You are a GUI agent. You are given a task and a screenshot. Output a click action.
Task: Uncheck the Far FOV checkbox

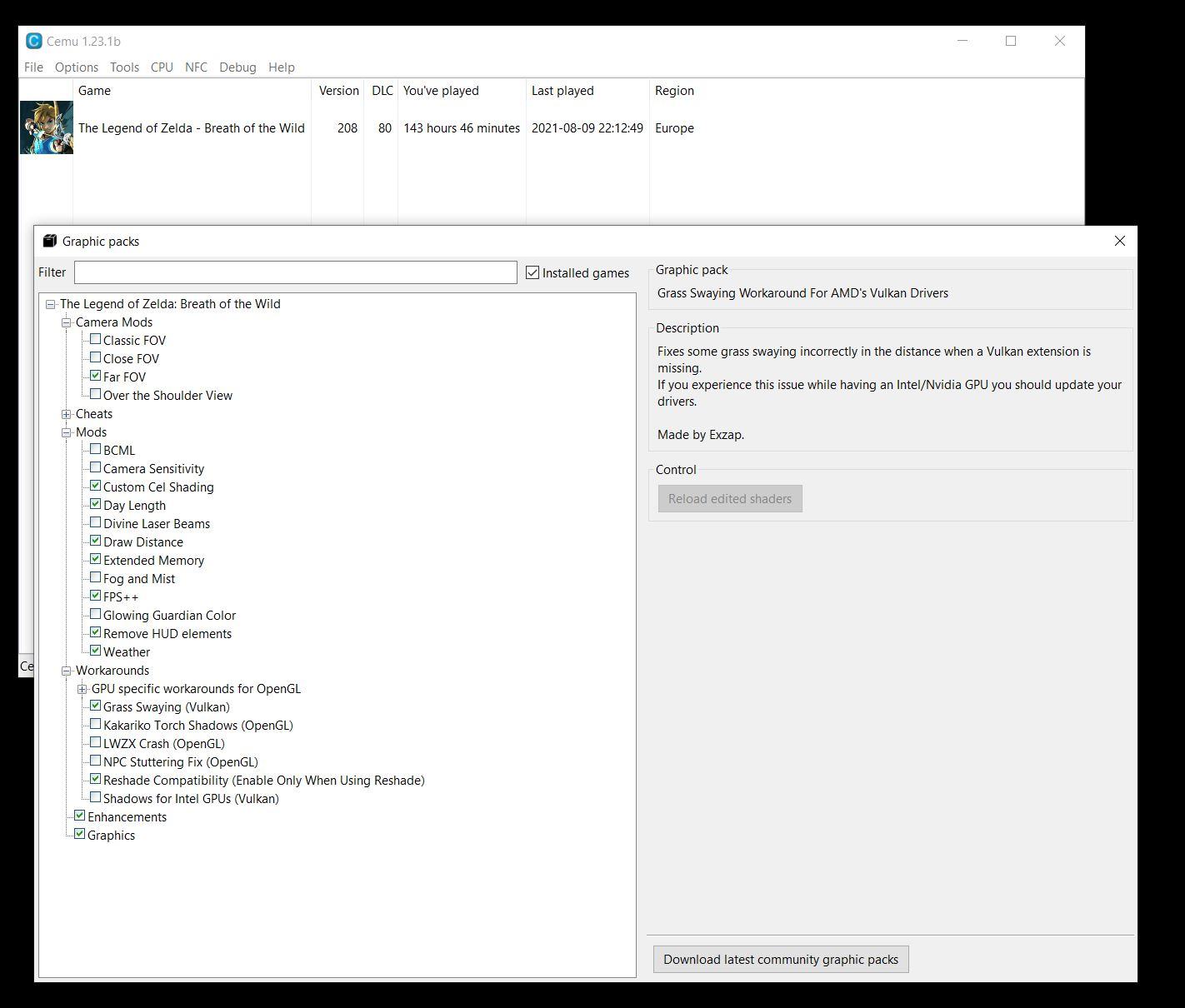coord(95,376)
